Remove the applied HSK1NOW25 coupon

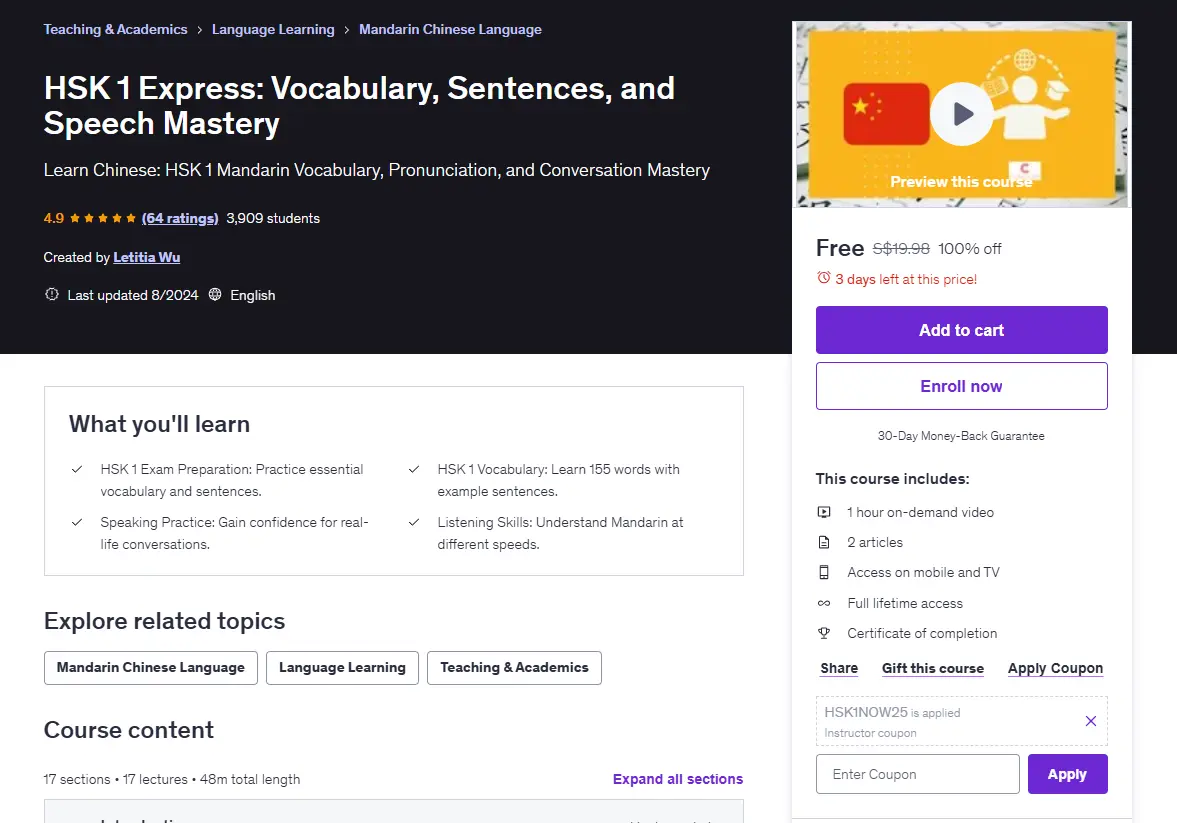(x=1091, y=721)
